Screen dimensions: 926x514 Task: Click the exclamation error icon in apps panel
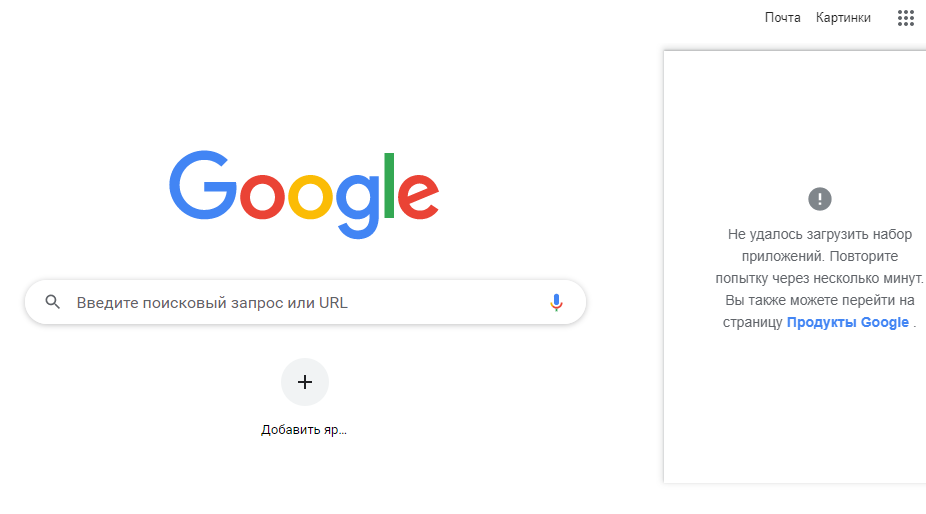[x=820, y=198]
